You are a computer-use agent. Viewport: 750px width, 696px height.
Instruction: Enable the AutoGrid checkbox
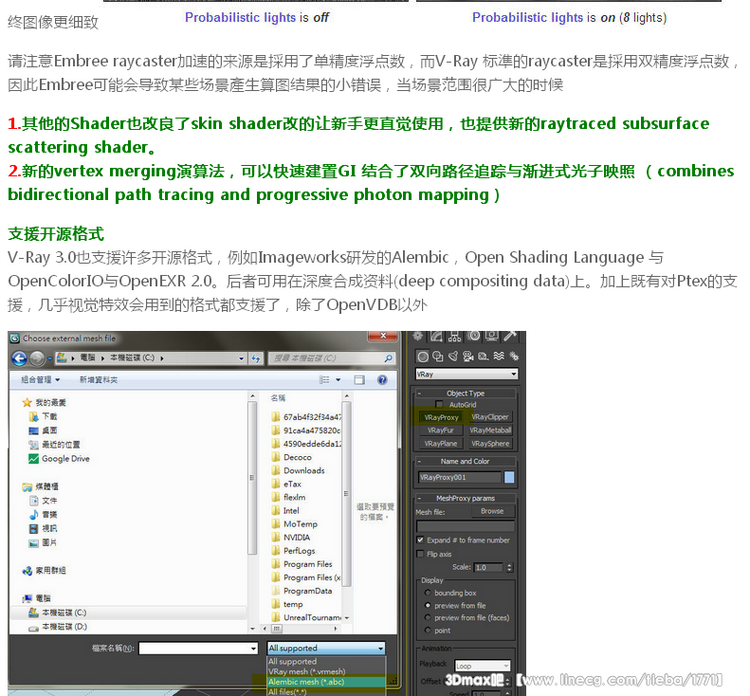point(439,405)
